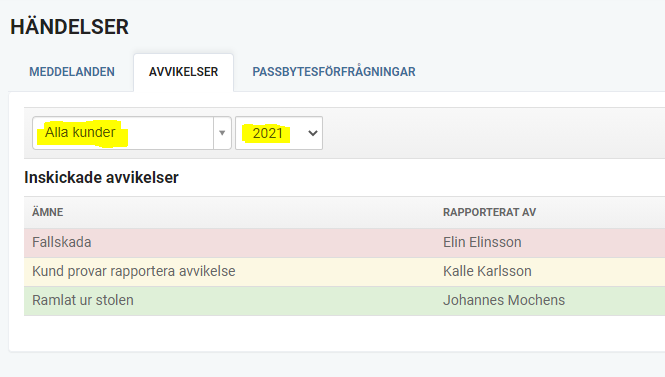Select the green highlighted deviation row
The image size is (665, 377).
pos(344,301)
